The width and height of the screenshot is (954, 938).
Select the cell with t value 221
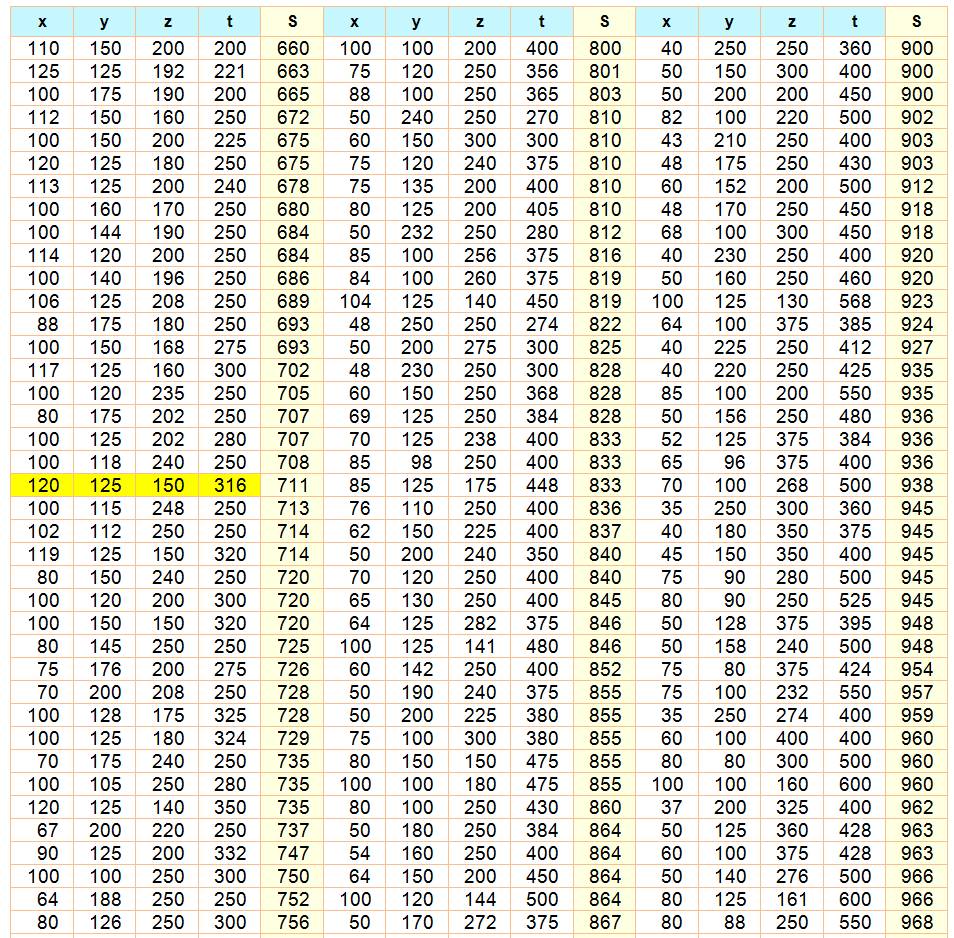[229, 71]
